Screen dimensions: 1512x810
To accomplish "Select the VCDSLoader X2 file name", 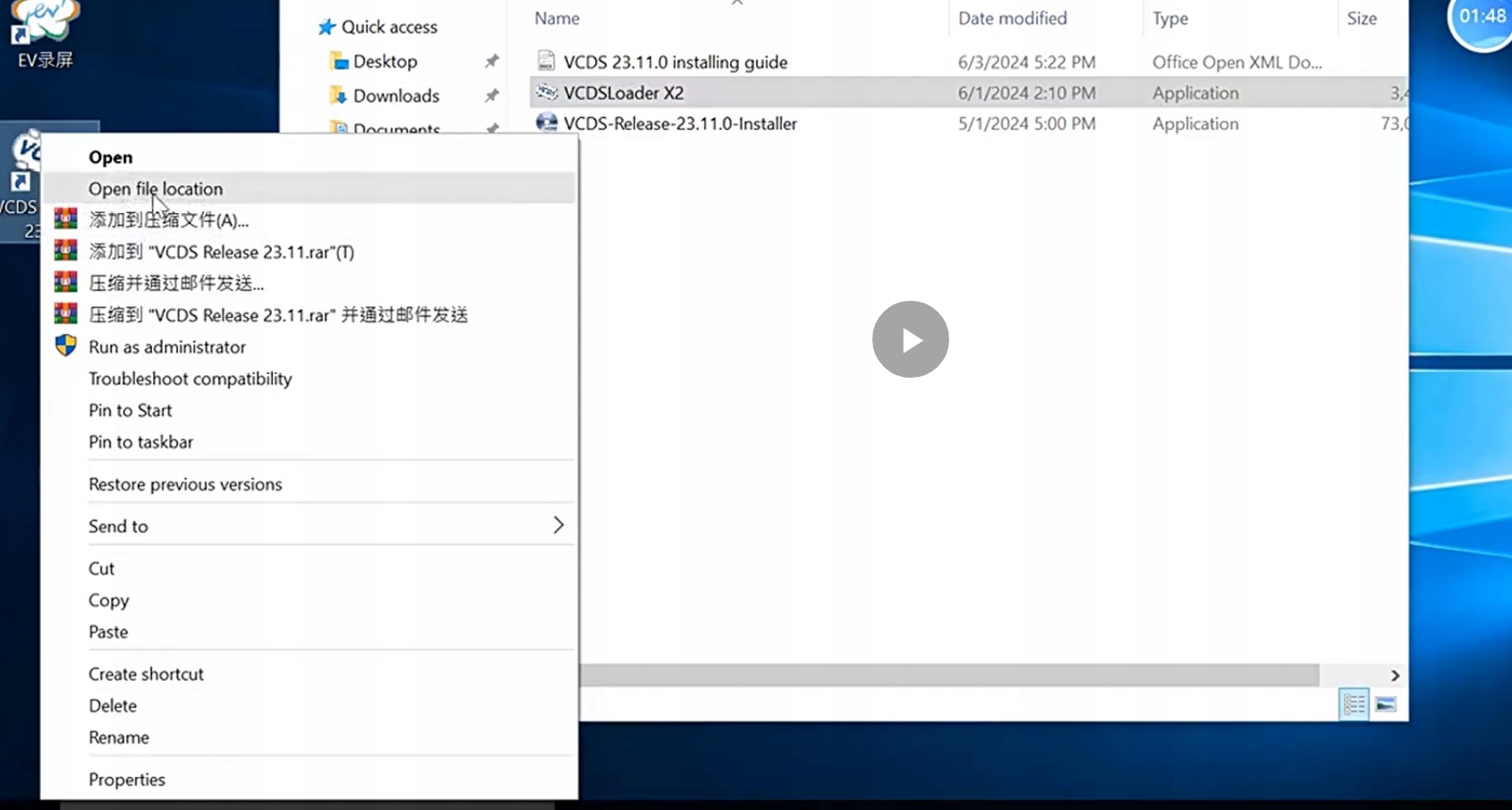I will pyautogui.click(x=624, y=92).
